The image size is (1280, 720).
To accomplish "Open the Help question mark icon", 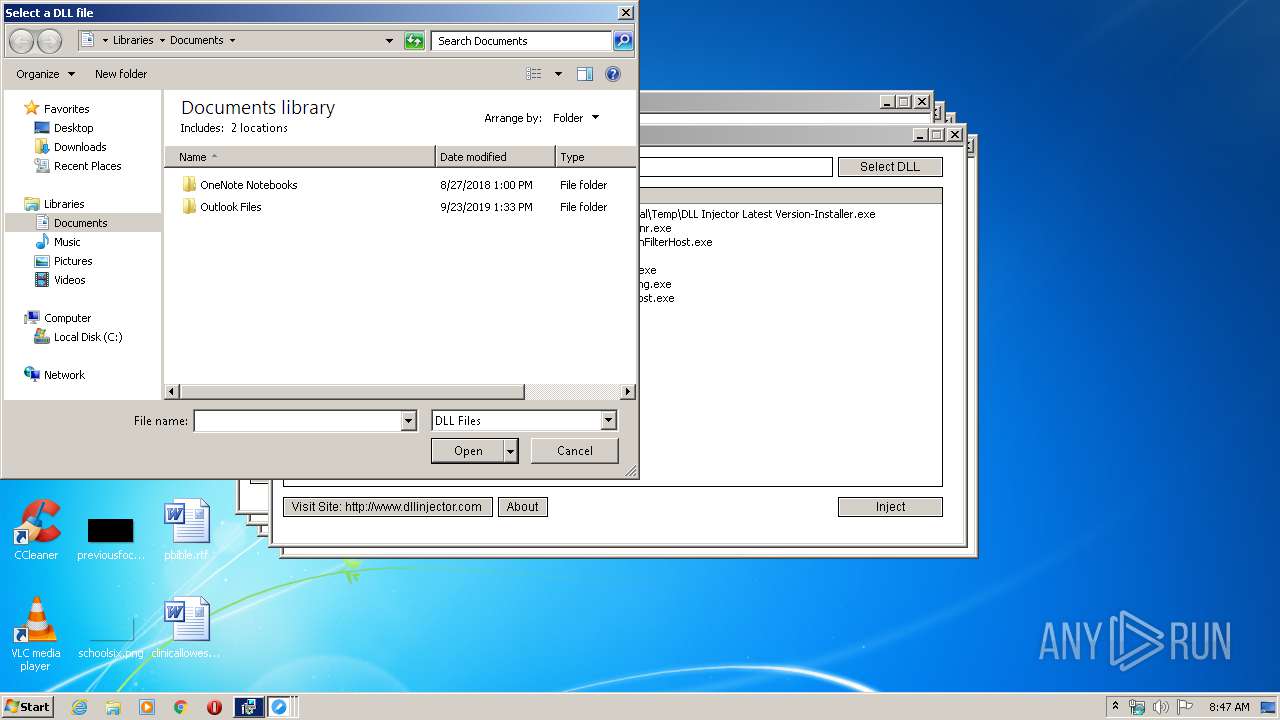I will pyautogui.click(x=613, y=74).
